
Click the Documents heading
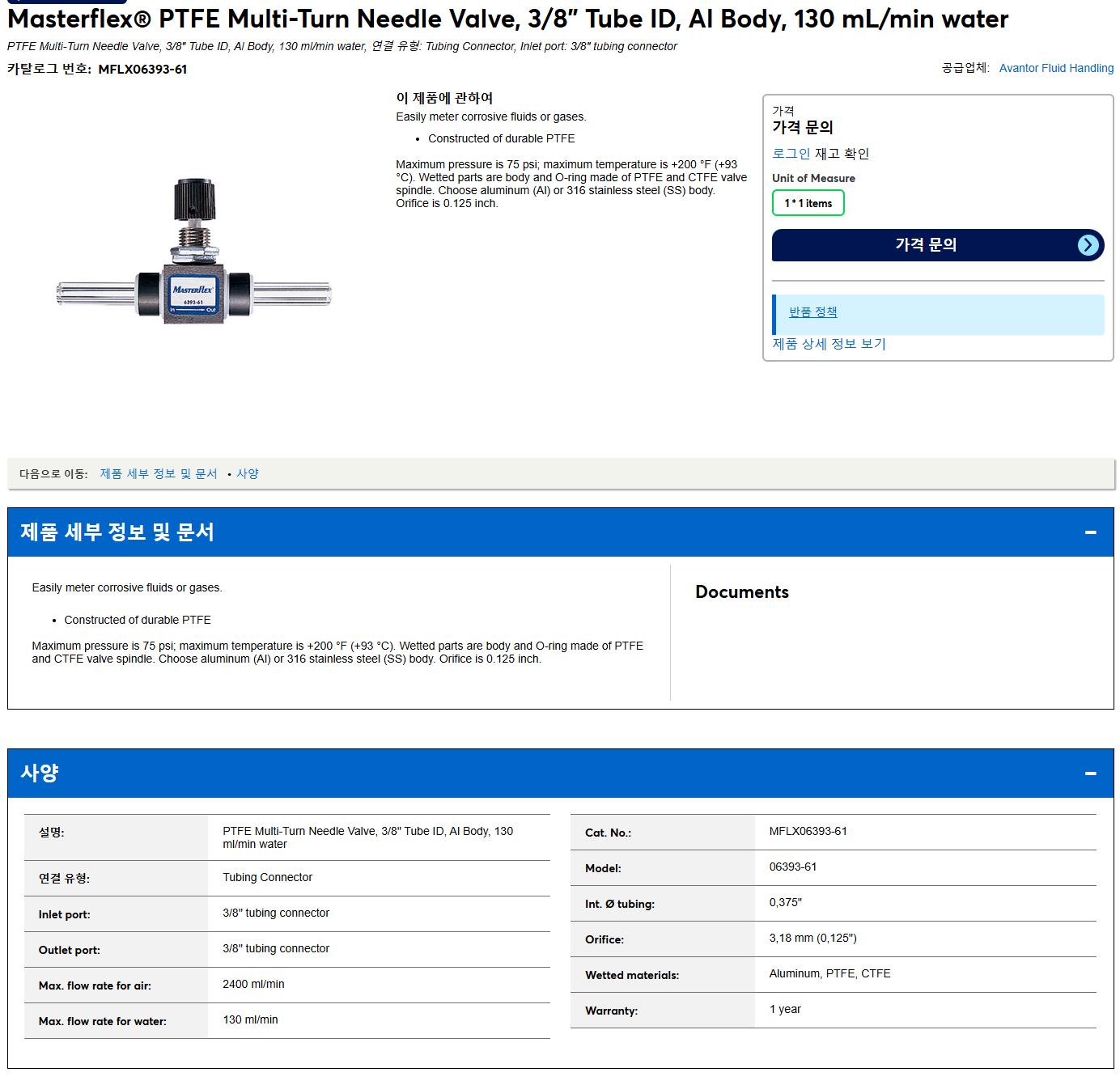pyautogui.click(x=741, y=592)
